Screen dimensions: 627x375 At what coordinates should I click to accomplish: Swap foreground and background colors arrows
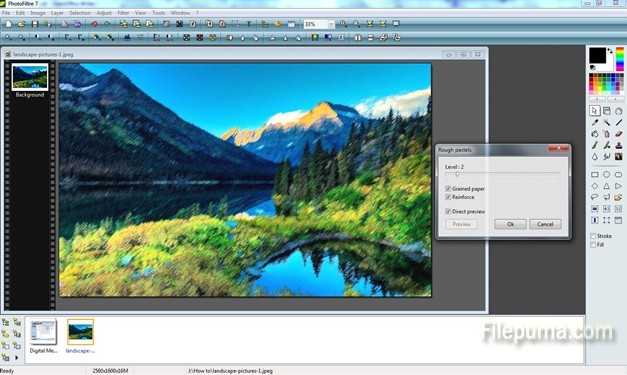point(610,51)
